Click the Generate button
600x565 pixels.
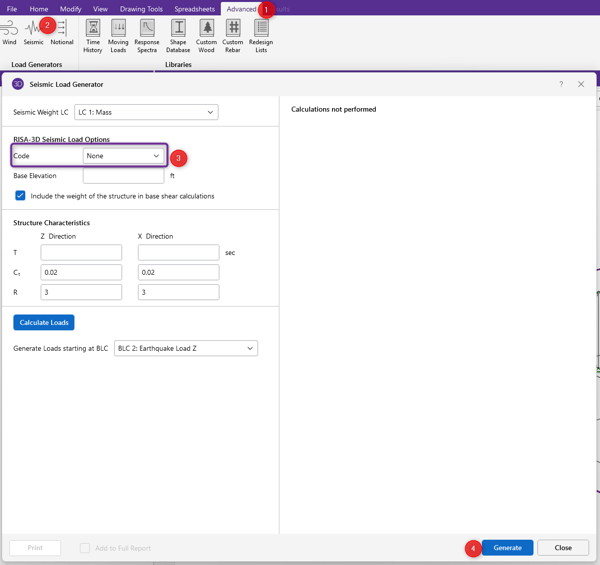(507, 548)
